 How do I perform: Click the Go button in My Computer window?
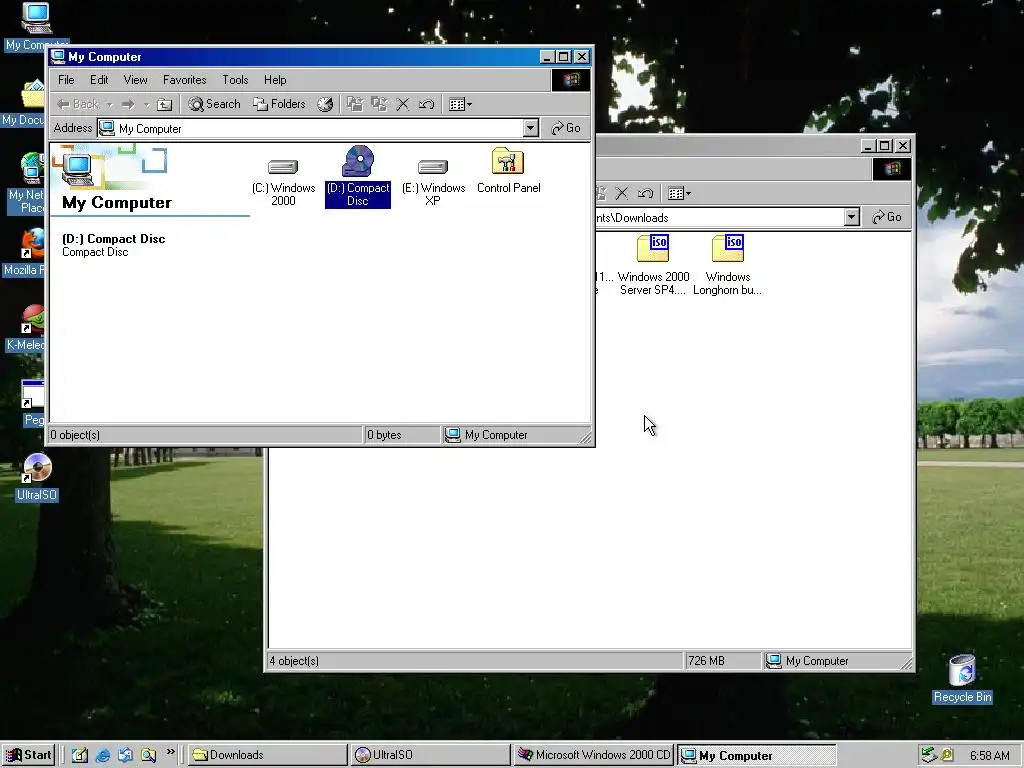566,128
